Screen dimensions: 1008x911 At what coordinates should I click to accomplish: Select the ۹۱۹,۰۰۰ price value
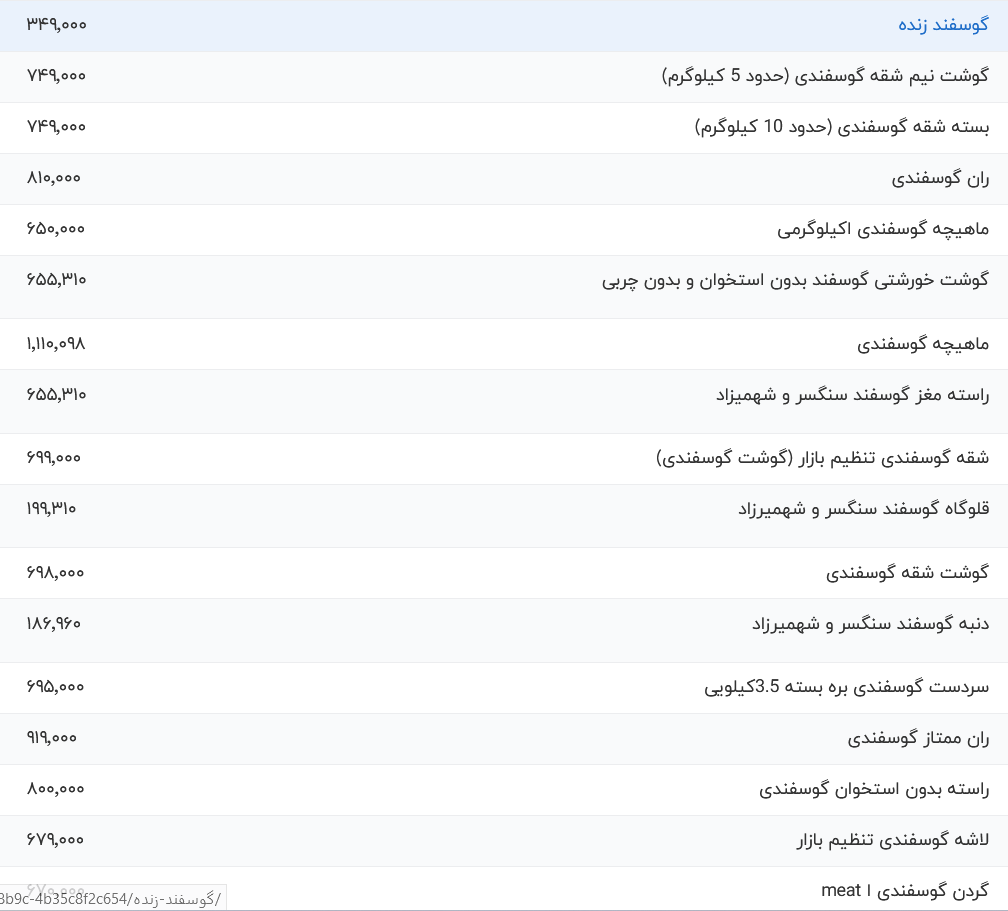point(54,738)
